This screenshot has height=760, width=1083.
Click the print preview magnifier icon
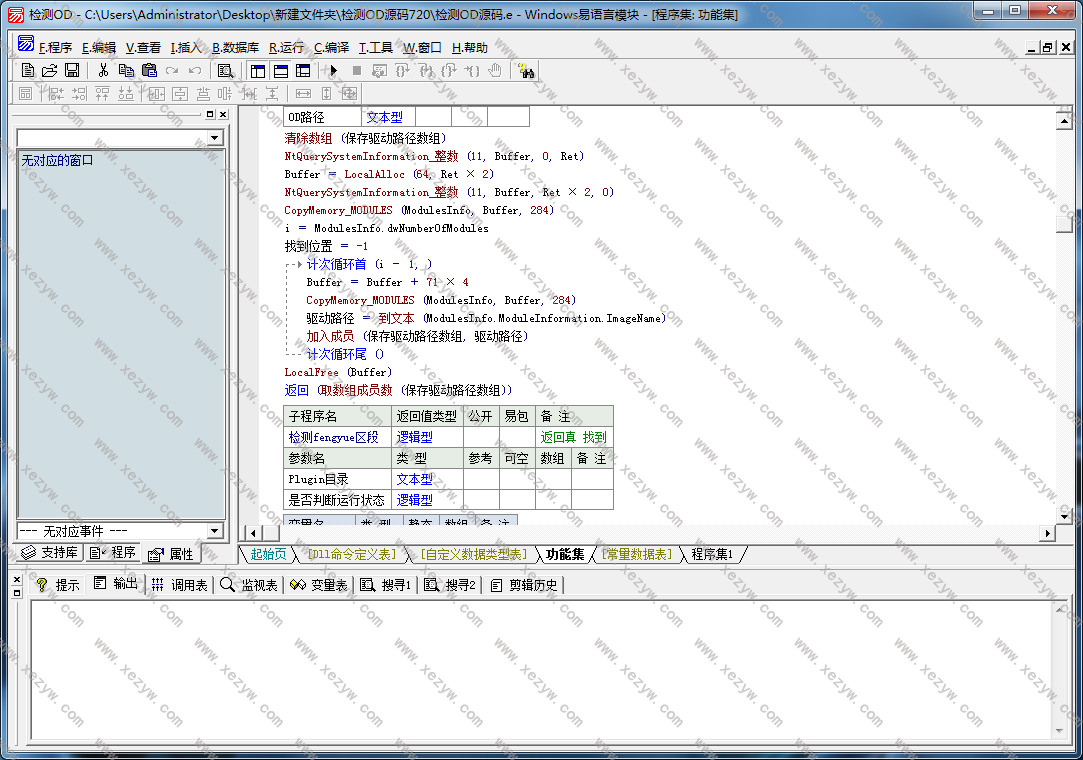[226, 71]
